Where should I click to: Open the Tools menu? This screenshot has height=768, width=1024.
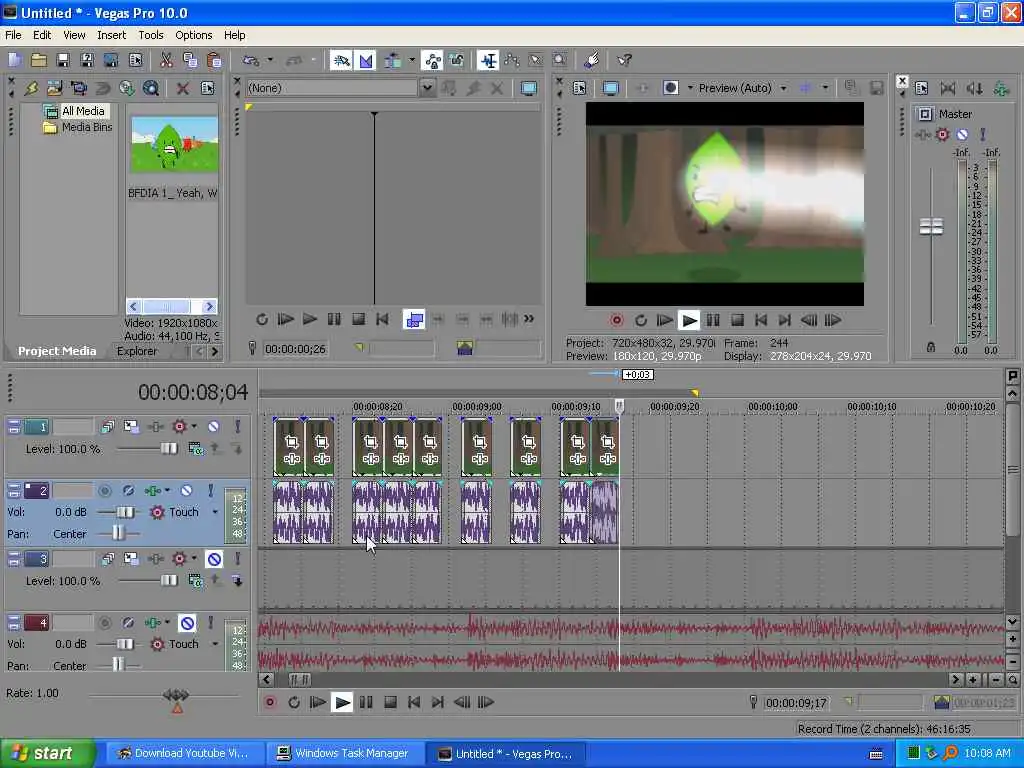tap(151, 35)
